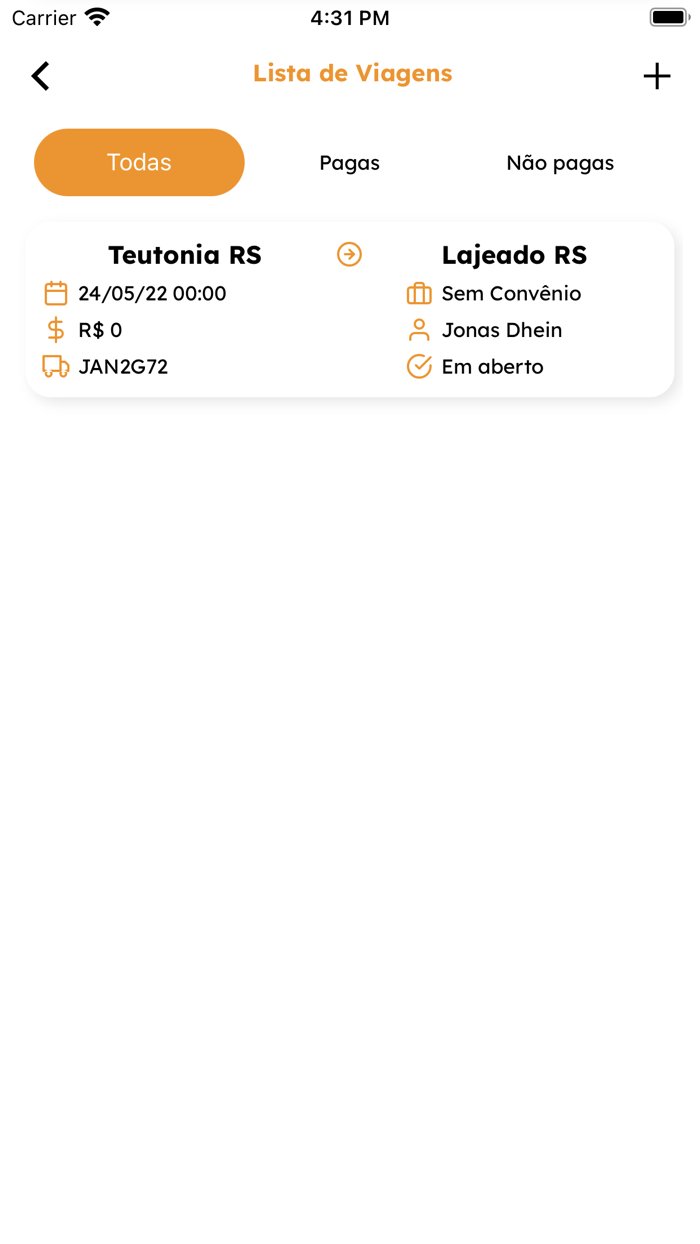Tap the person icon beside Jonas Dhein
700x1244 pixels.
coord(419,330)
